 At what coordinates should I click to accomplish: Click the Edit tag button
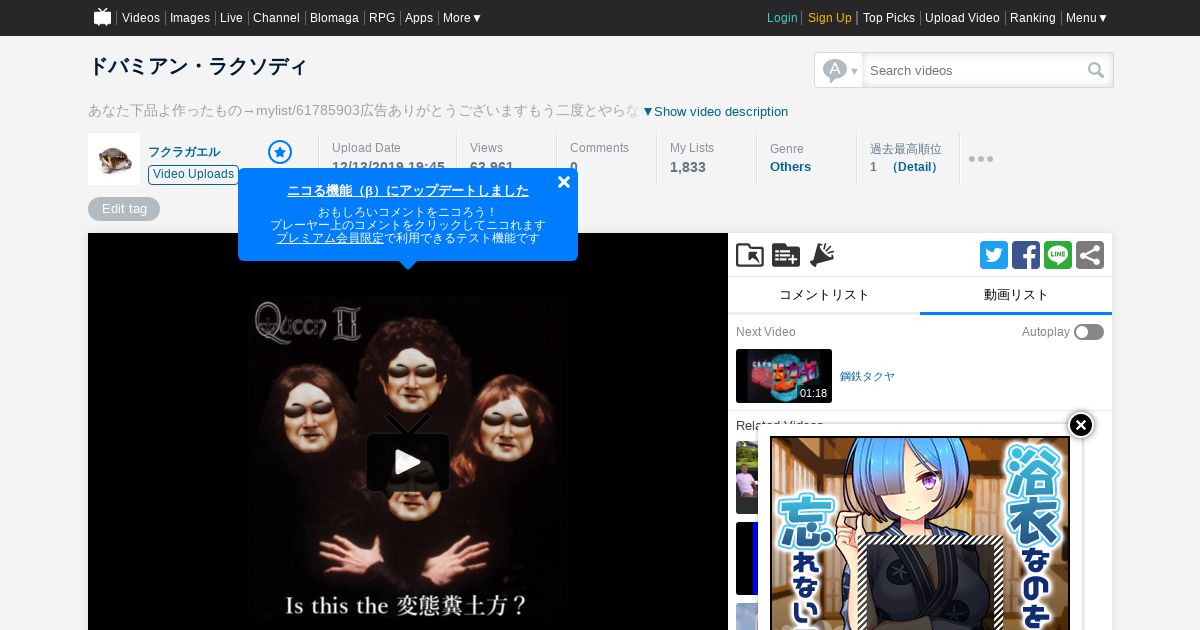coord(124,209)
